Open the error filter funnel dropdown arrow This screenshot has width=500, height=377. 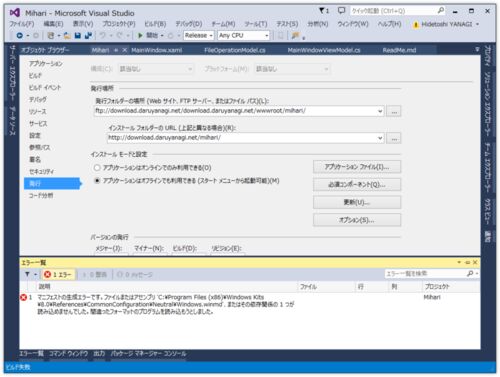pos(35,275)
